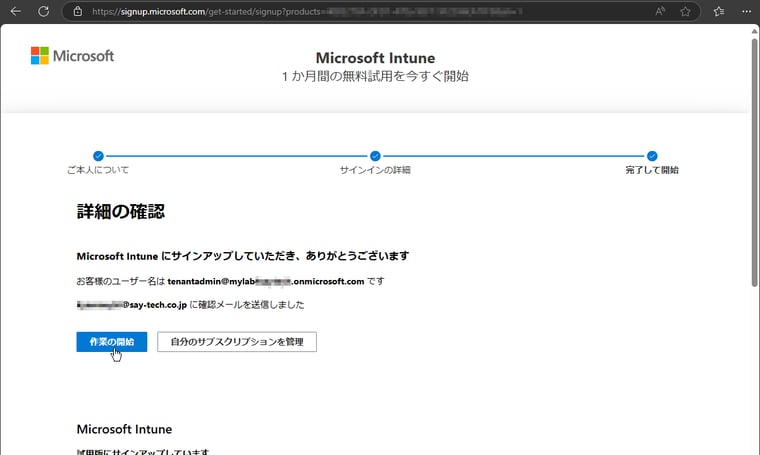Select the signup.microsoft.com address bar URL
This screenshot has width=760, height=455.
point(306,11)
